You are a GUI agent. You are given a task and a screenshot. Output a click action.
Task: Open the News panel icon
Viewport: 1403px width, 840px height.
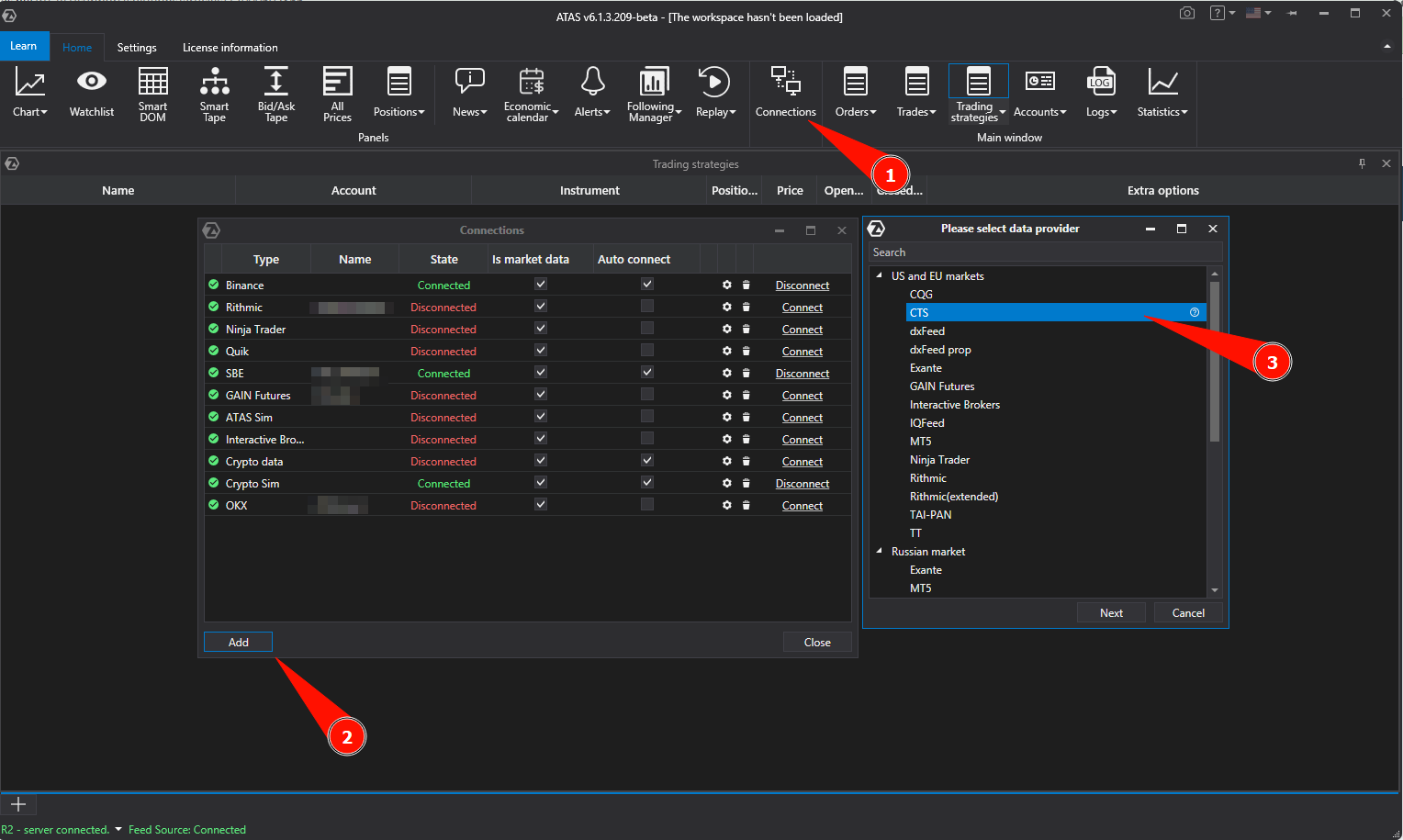pos(470,82)
